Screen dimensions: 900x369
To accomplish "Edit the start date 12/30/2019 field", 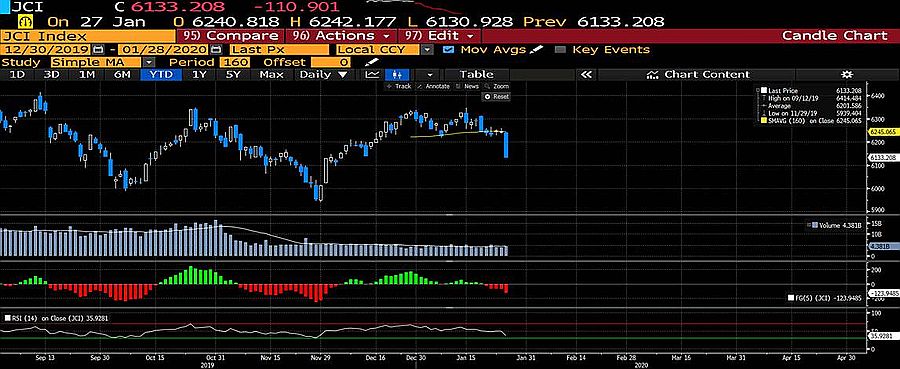I will click(45, 50).
